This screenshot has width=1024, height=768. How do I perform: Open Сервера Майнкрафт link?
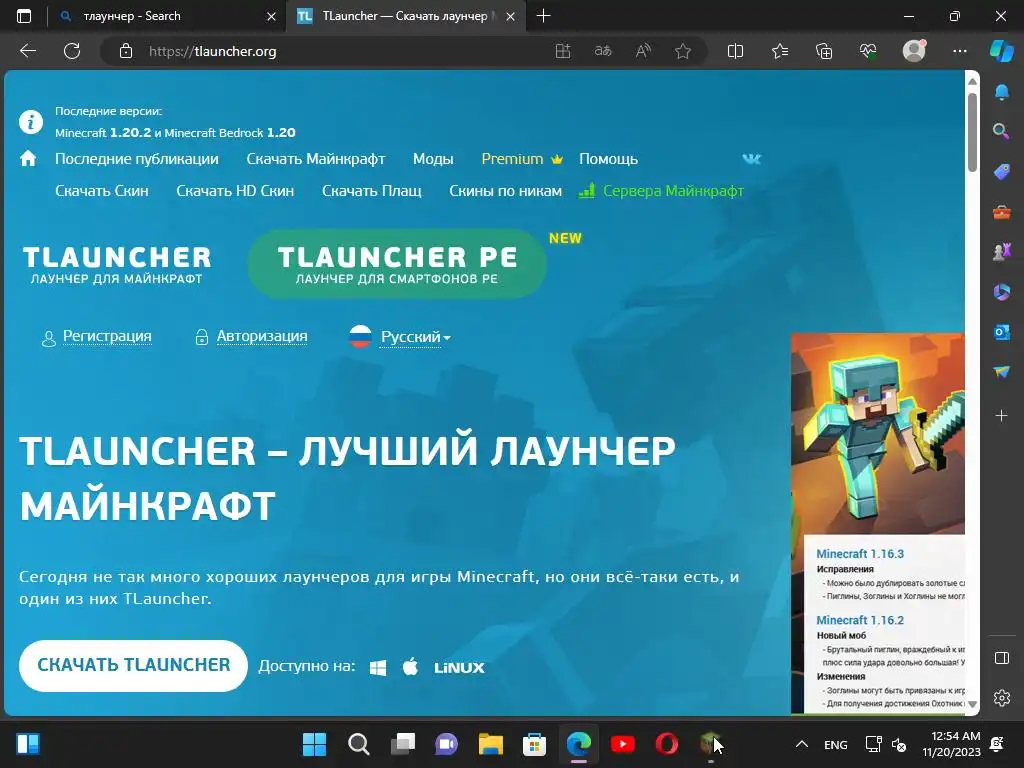(673, 191)
